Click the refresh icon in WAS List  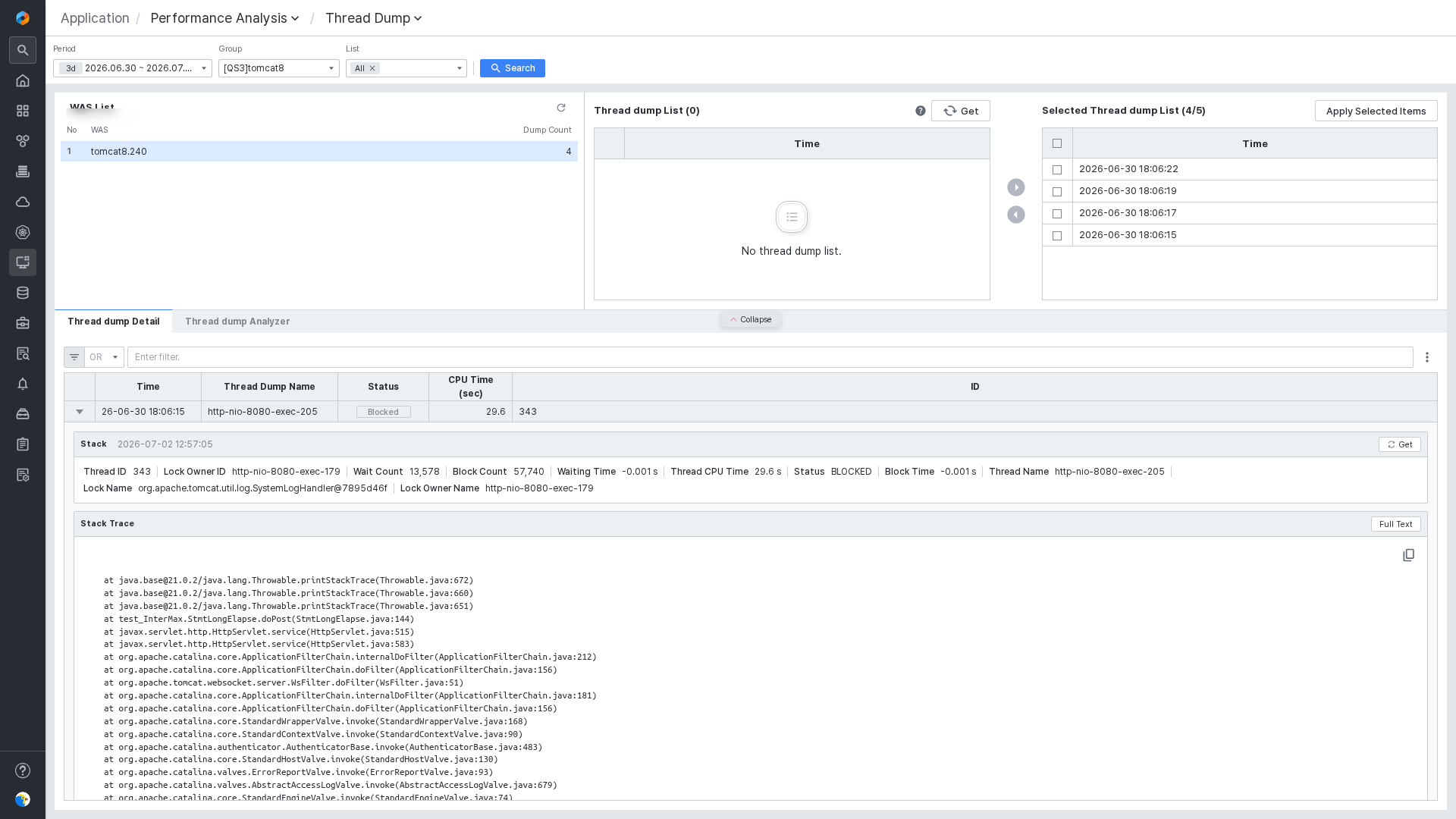[561, 108]
